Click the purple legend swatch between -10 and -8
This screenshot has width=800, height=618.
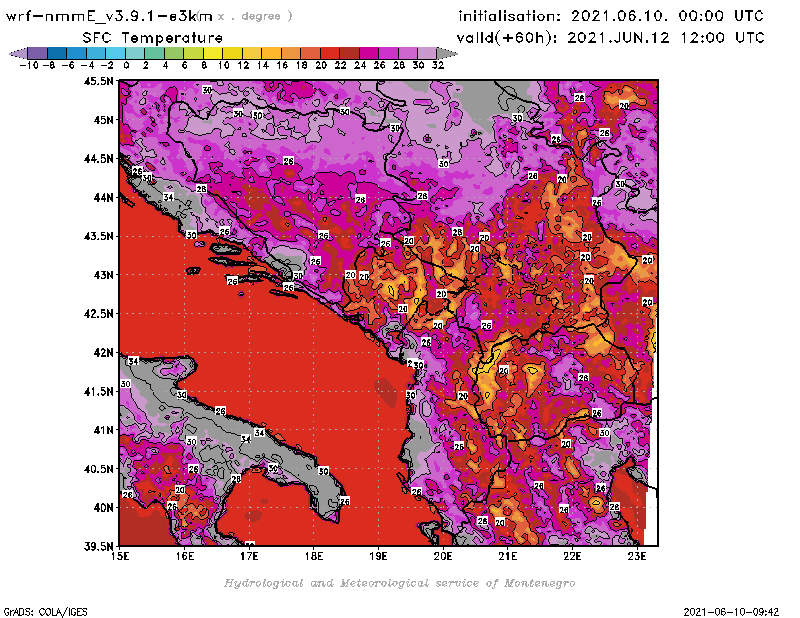click(38, 53)
